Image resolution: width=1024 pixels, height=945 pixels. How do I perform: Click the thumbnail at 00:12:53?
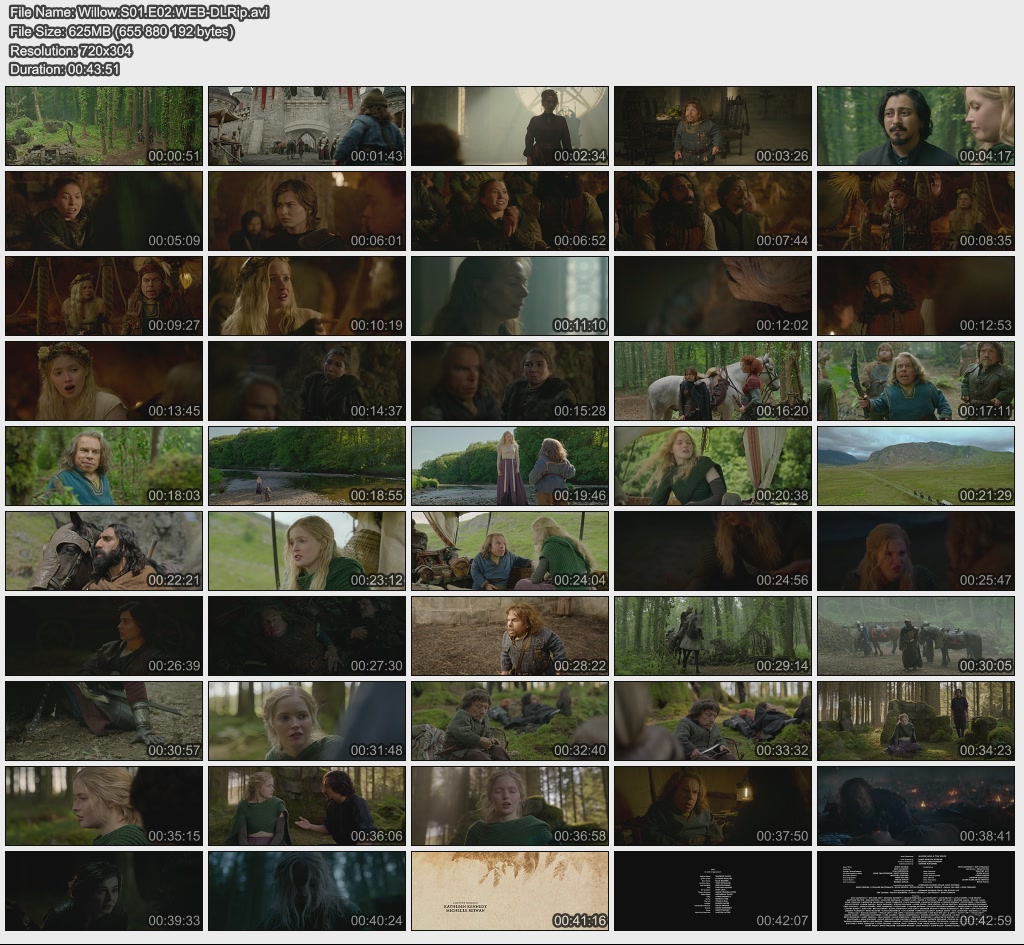tap(916, 296)
